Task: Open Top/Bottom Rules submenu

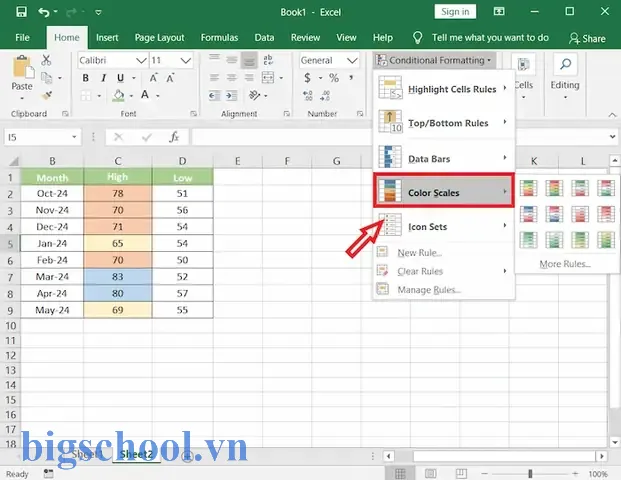Action: 444,123
